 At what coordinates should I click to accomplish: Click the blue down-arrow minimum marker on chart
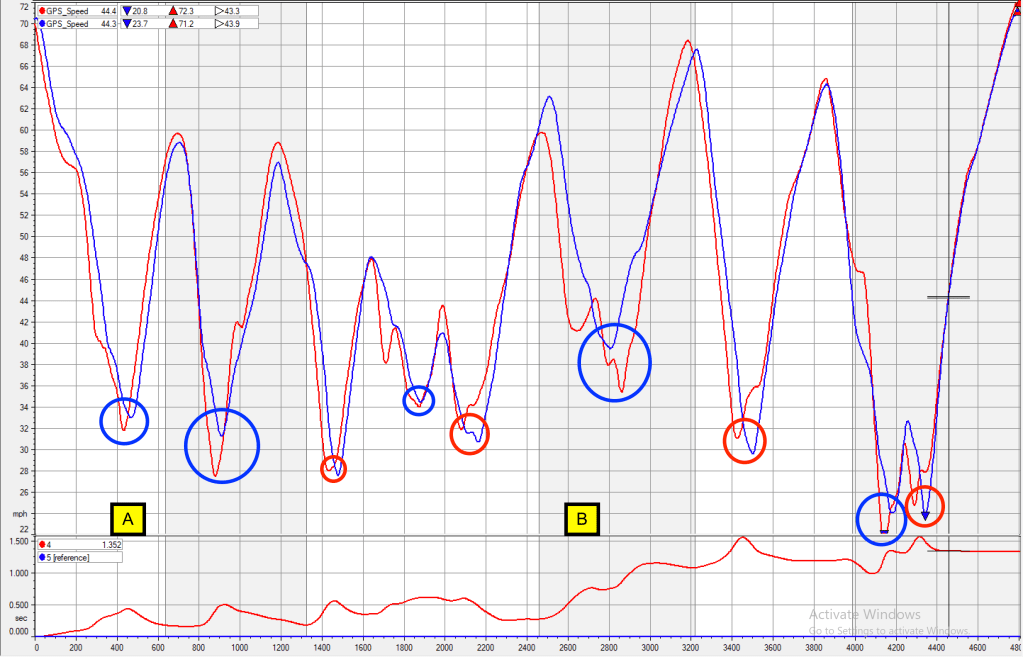tap(925, 516)
